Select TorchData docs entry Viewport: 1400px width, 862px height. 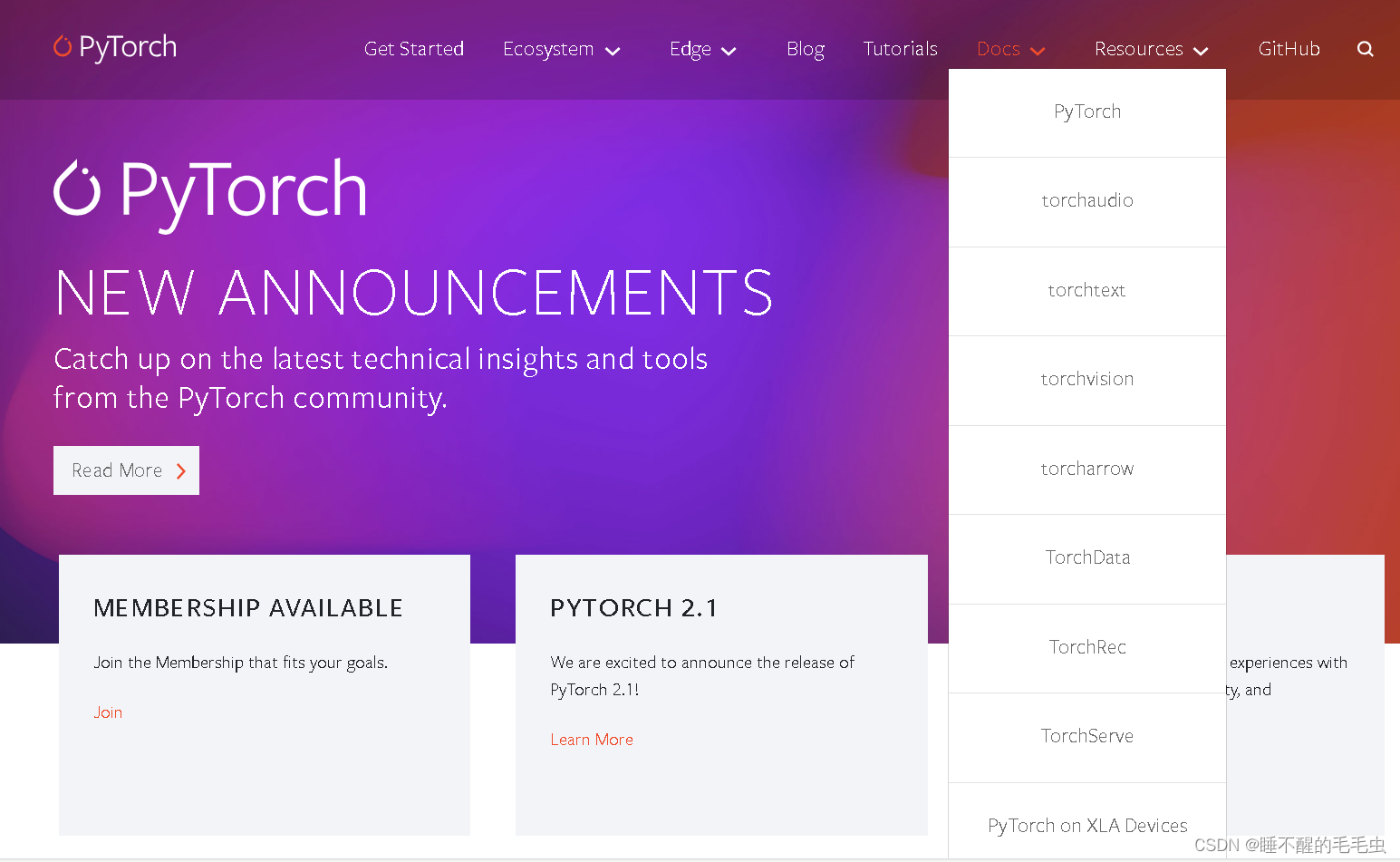click(1087, 558)
